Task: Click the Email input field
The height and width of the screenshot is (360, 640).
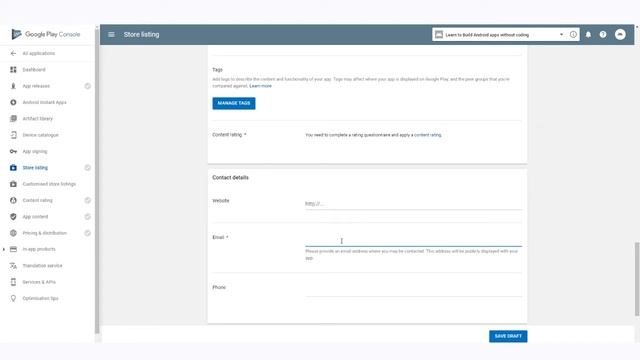Action: click(413, 241)
